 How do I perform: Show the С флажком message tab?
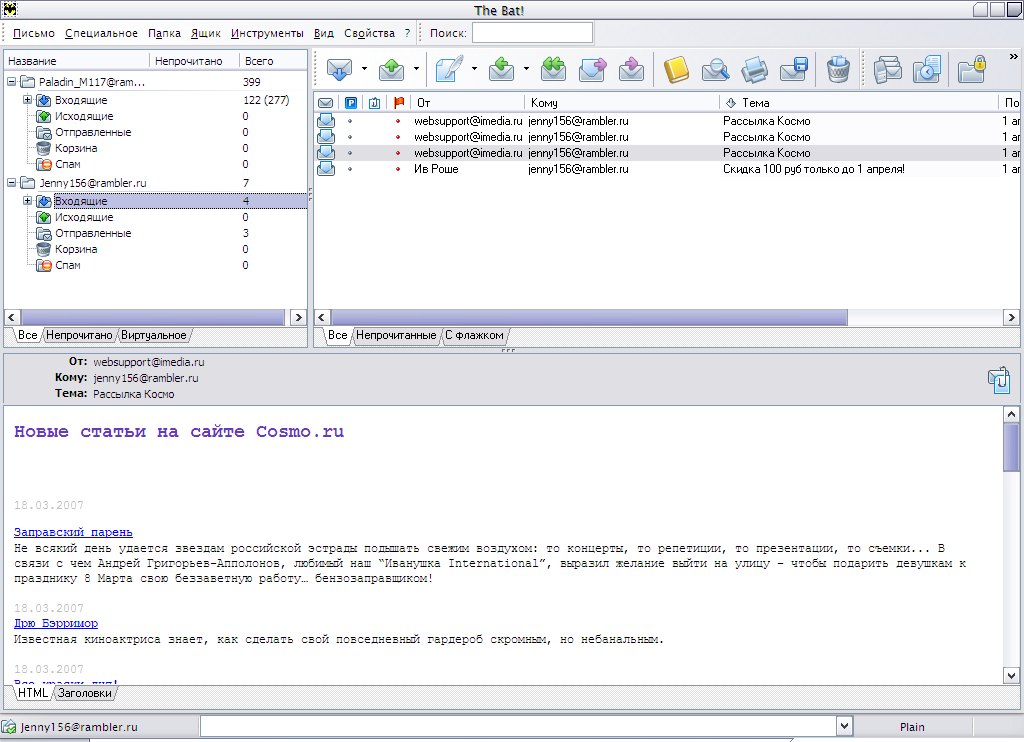tap(474, 335)
